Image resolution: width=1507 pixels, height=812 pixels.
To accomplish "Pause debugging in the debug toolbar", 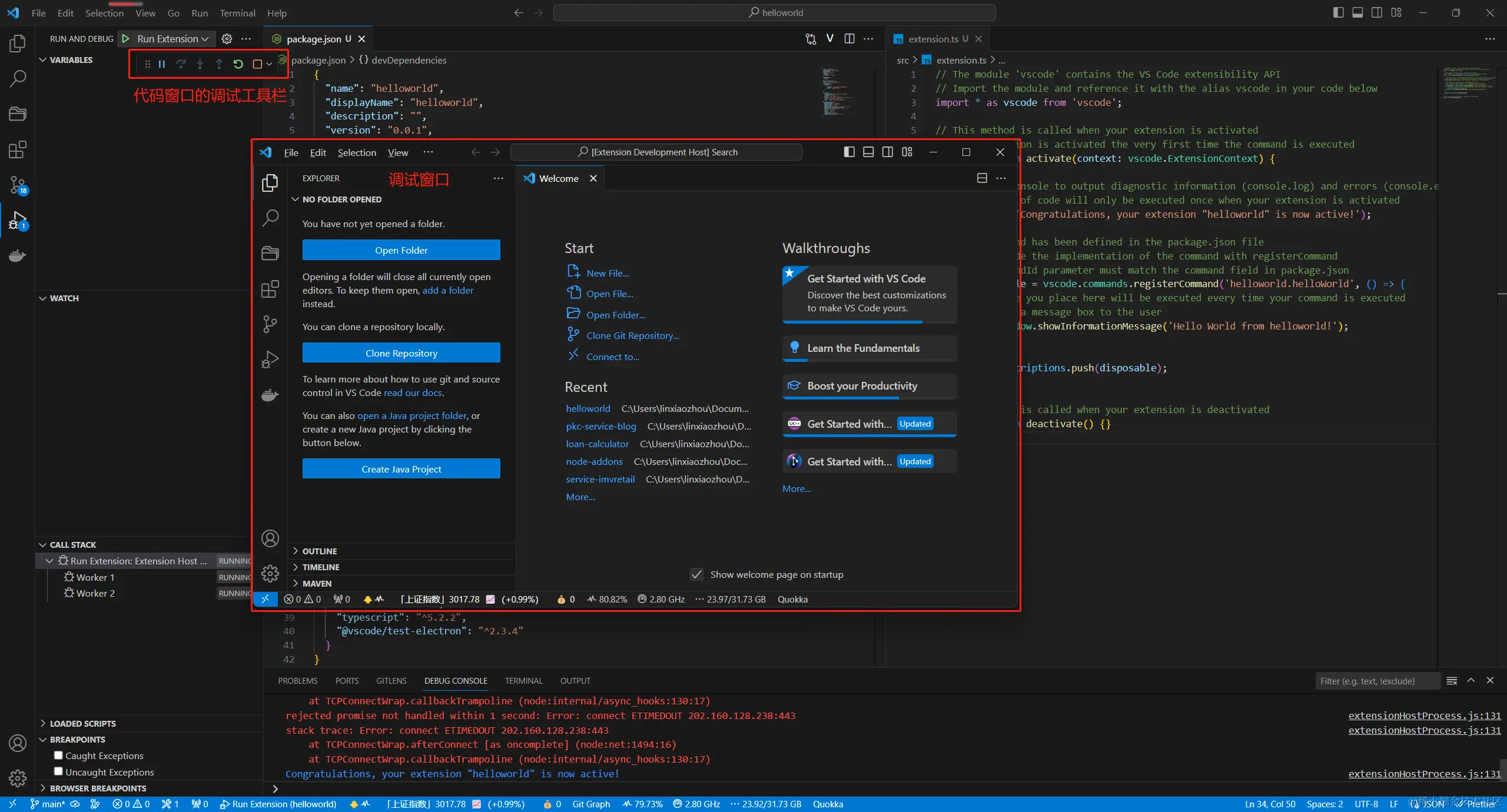I will 162,64.
